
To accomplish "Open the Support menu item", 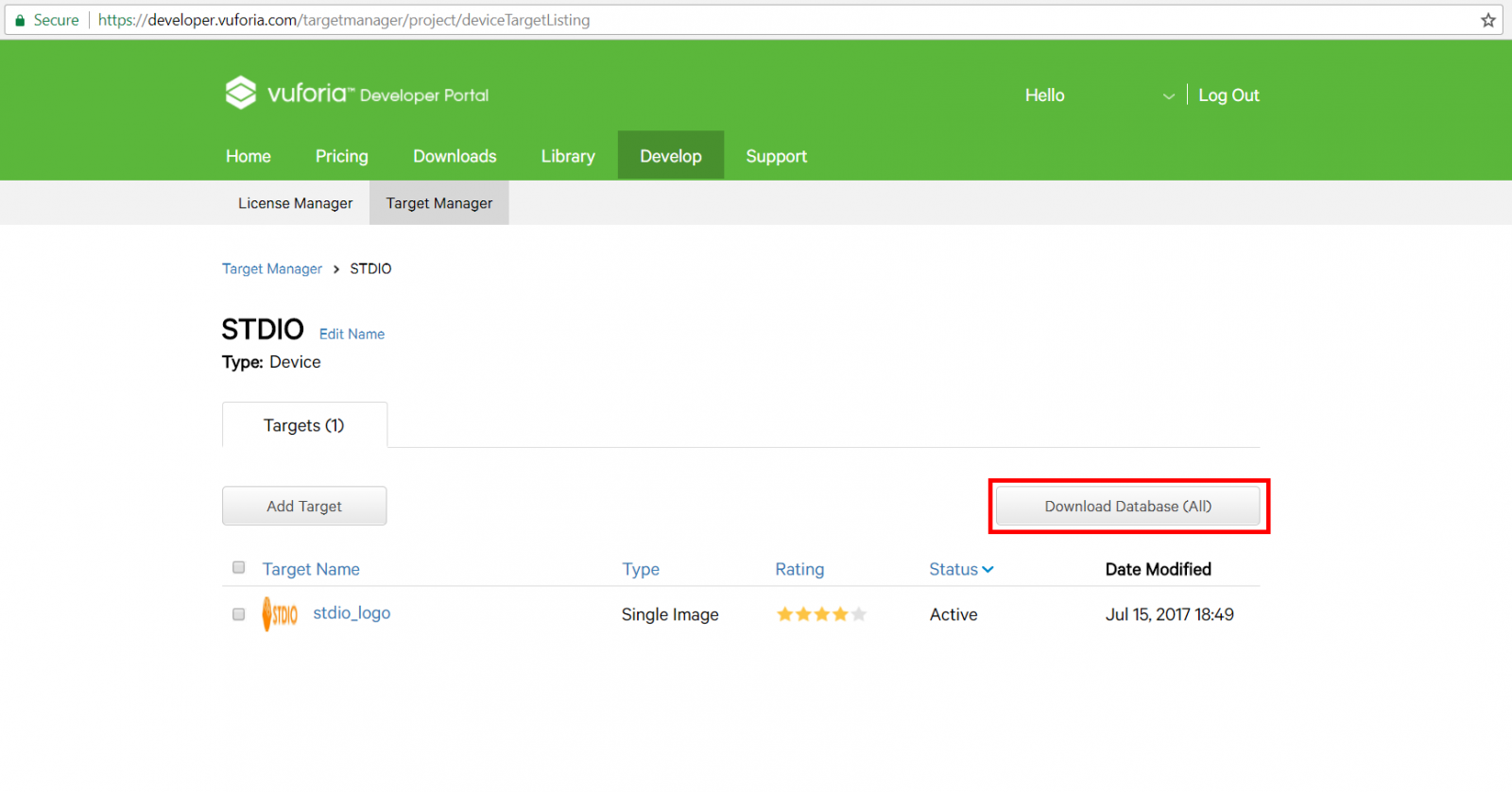I will click(x=777, y=156).
